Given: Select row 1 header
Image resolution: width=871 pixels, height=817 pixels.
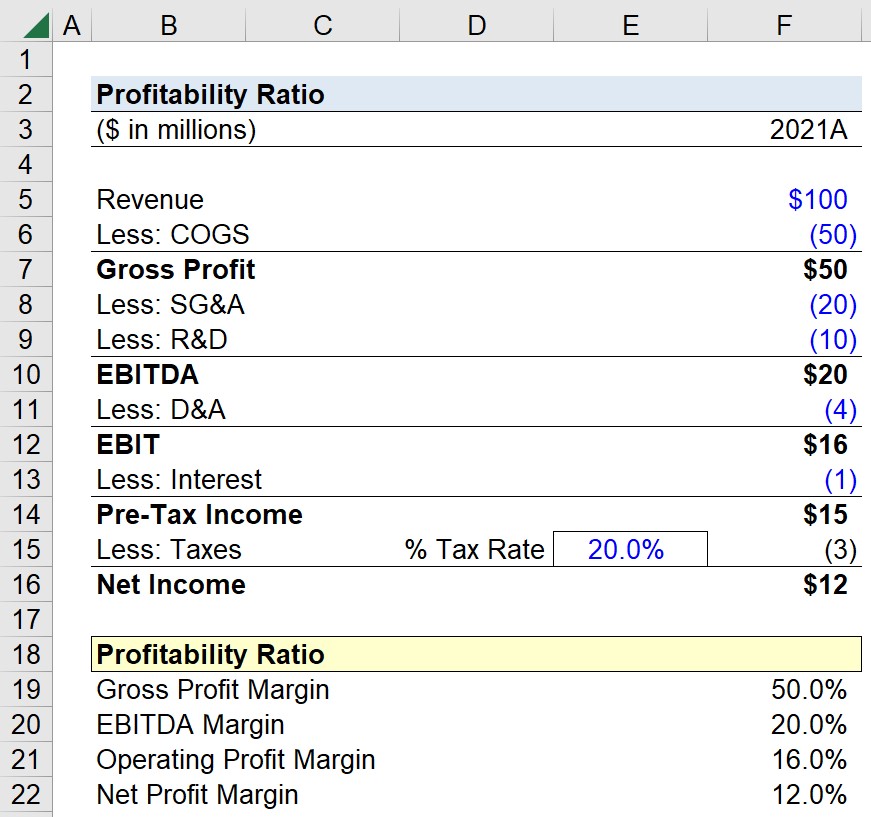Looking at the screenshot, I should point(26,59).
